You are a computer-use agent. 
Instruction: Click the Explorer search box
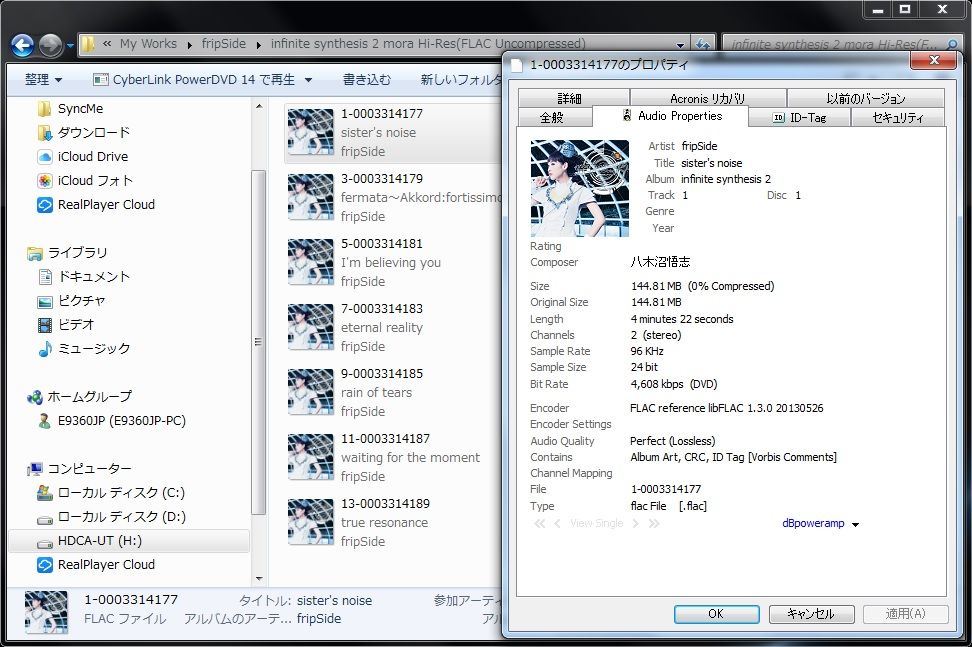tap(833, 45)
